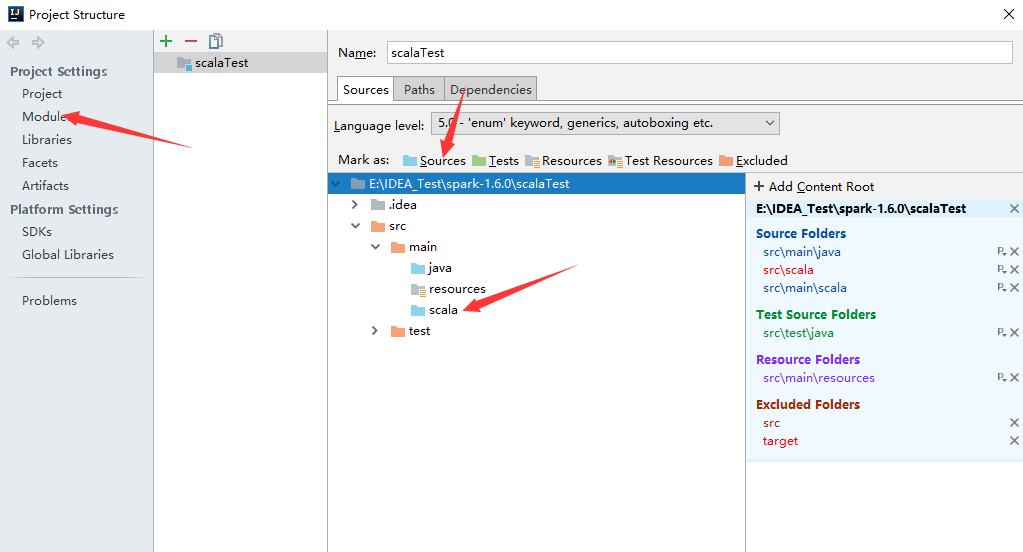Remove content root E:\IDEA_Test\spark-1.6.0\scalaTest
The height and width of the screenshot is (552, 1023).
click(1014, 209)
